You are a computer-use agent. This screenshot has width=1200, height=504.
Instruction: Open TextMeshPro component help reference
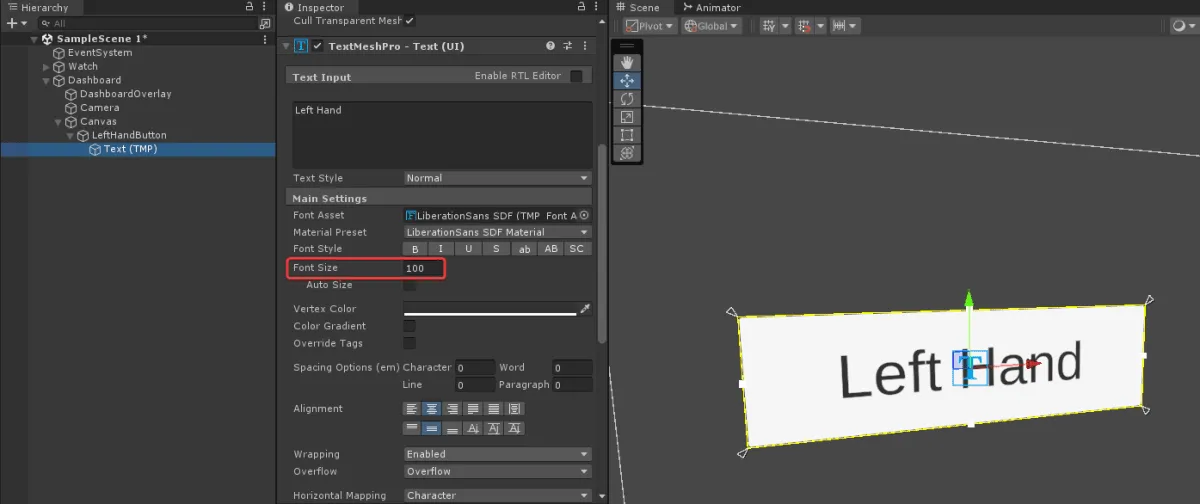[x=550, y=46]
